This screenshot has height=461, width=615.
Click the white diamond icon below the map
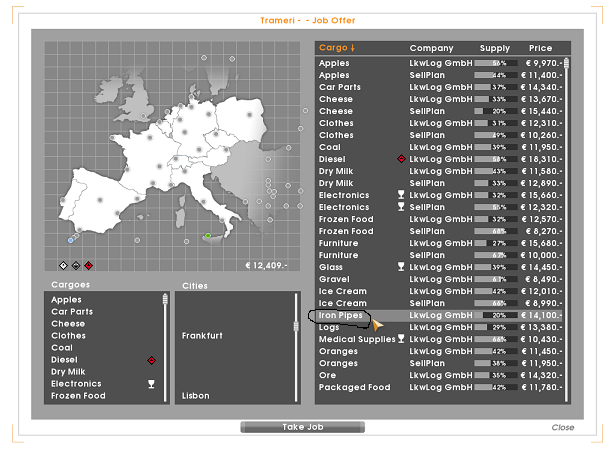[64, 265]
